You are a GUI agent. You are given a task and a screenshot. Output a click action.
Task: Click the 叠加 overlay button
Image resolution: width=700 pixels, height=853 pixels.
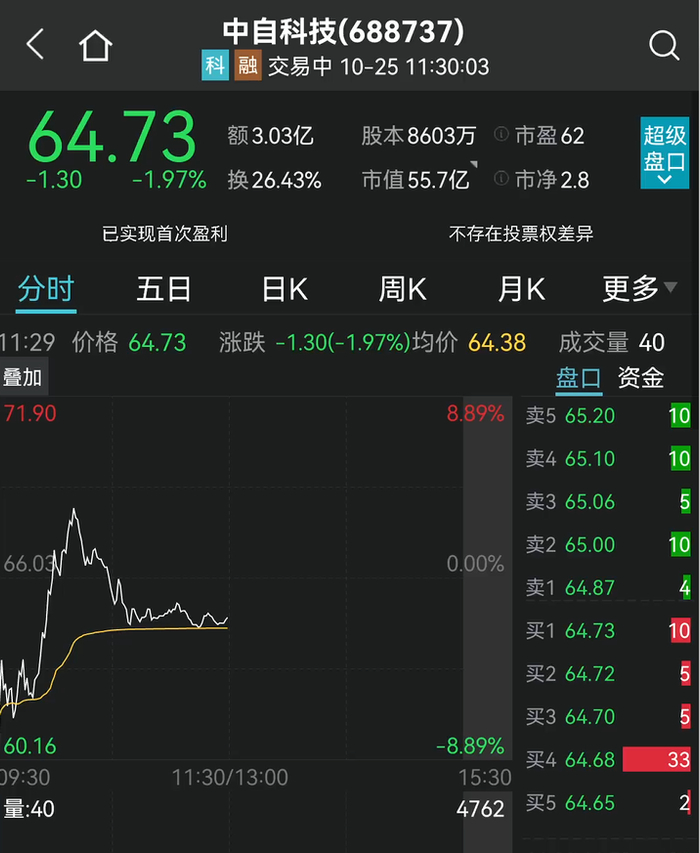click(23, 377)
